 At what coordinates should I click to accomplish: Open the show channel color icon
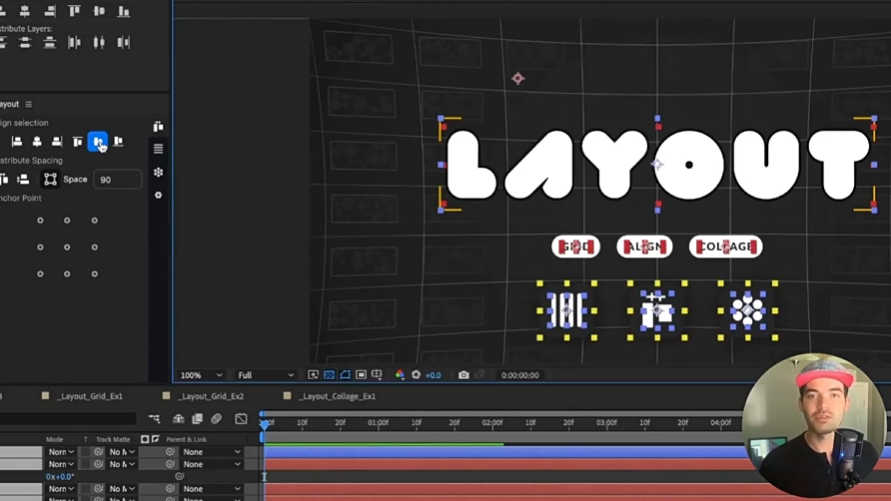point(400,375)
